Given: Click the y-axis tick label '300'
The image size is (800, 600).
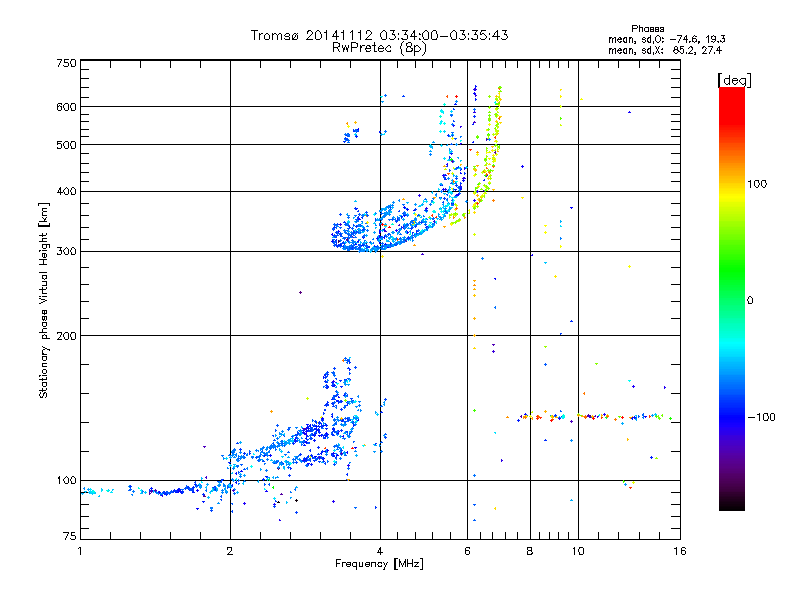Looking at the screenshot, I should click(66, 252).
